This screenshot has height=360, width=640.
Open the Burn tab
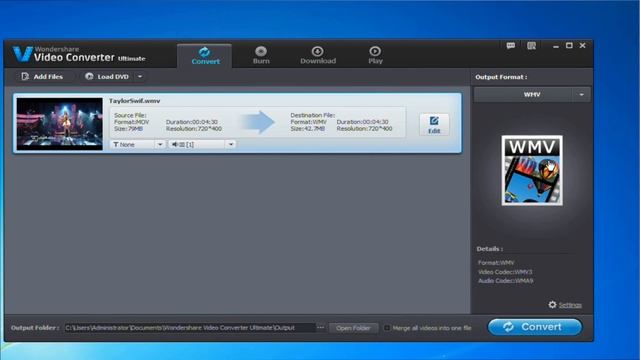click(261, 56)
